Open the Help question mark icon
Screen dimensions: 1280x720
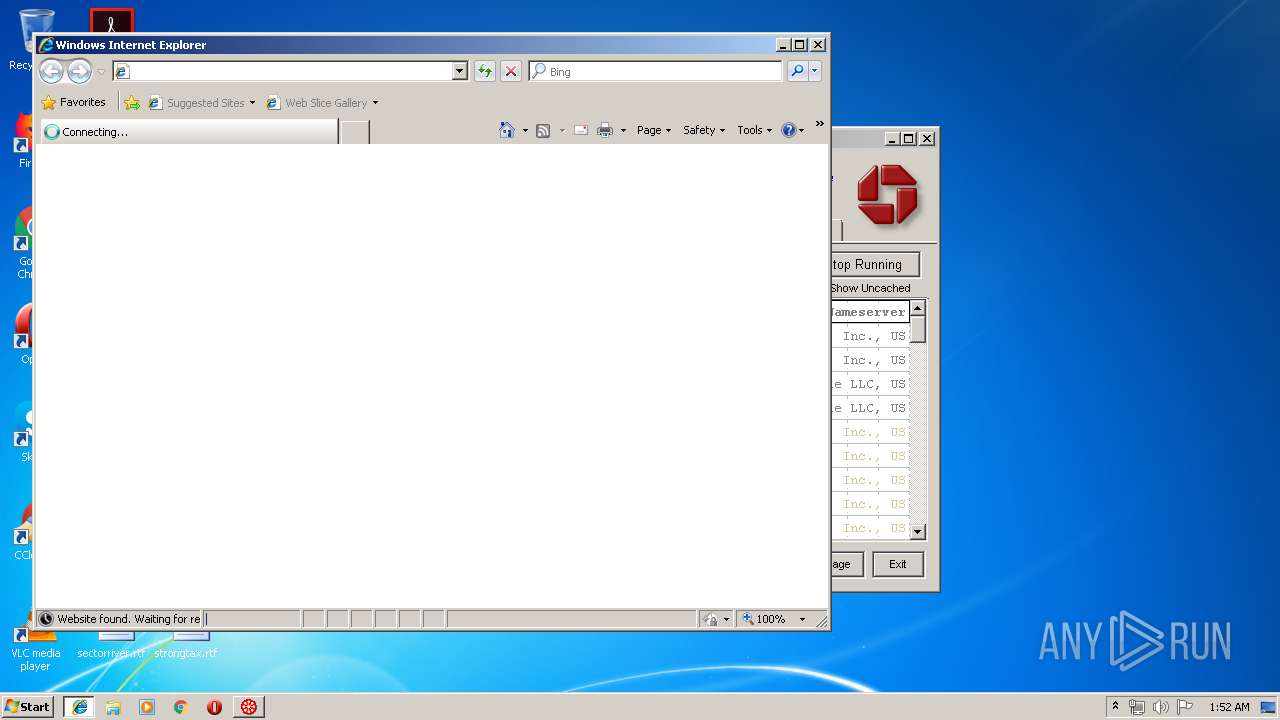coord(789,130)
